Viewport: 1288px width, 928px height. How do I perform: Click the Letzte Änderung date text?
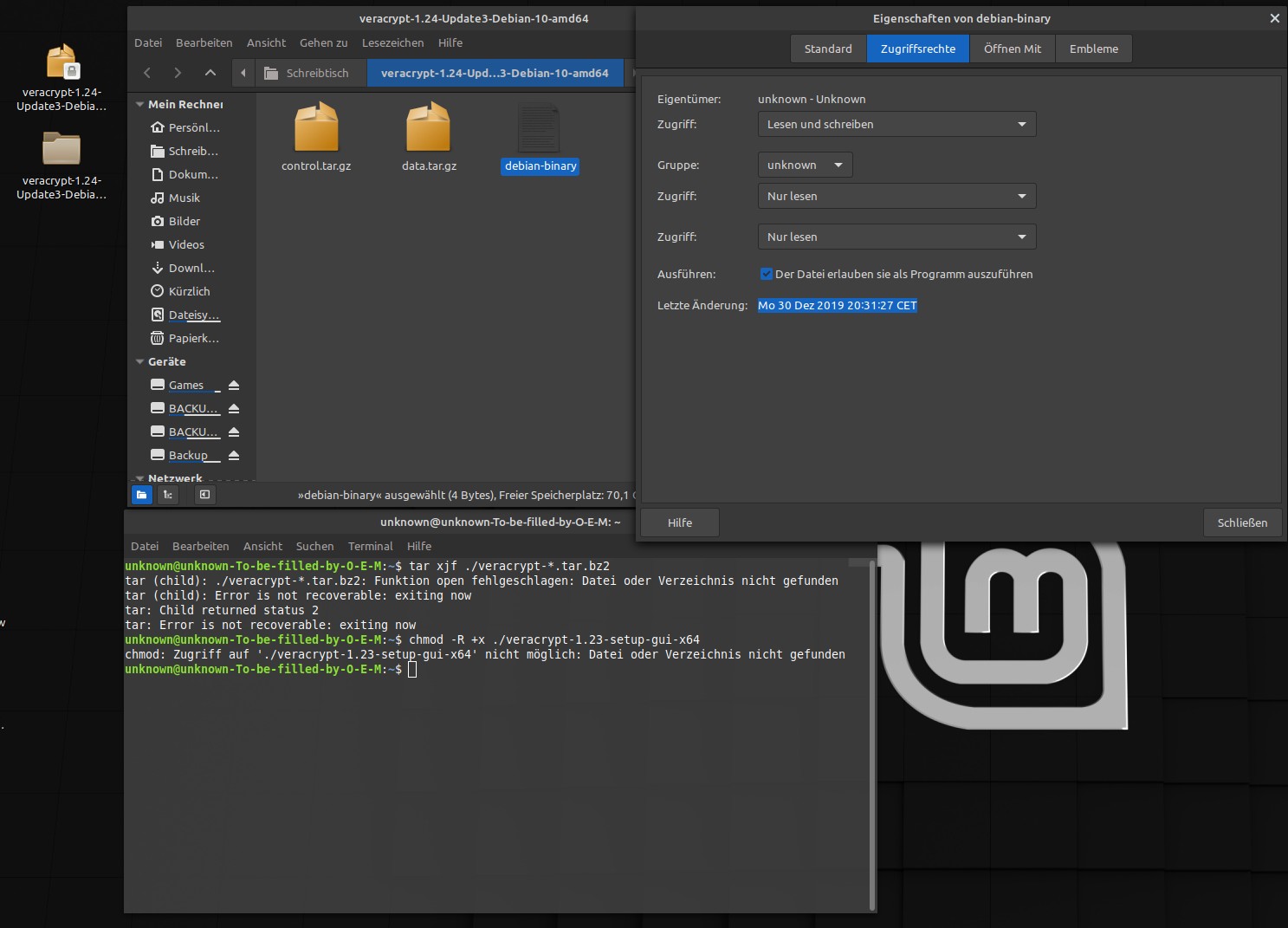click(x=837, y=305)
